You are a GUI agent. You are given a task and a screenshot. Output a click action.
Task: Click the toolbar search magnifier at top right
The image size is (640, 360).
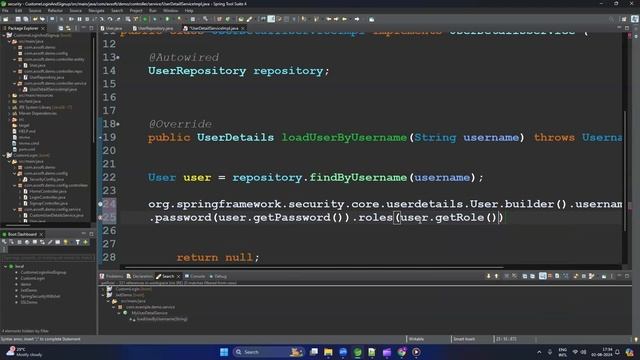point(611,19)
